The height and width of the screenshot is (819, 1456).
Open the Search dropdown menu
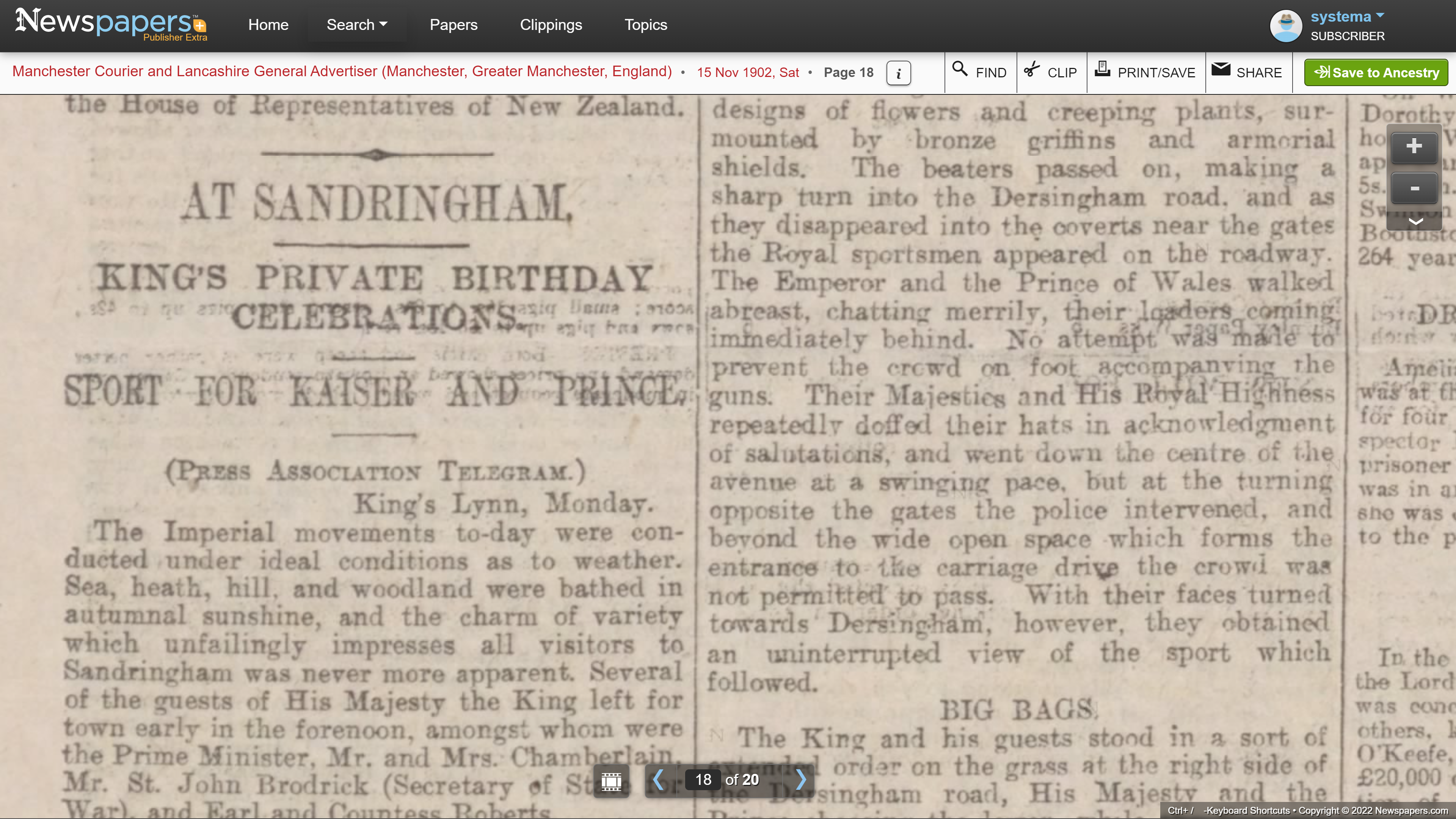(357, 25)
